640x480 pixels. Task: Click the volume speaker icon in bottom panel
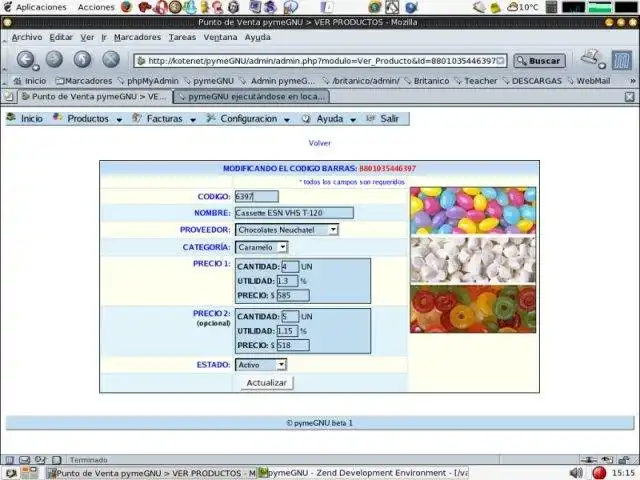click(576, 473)
